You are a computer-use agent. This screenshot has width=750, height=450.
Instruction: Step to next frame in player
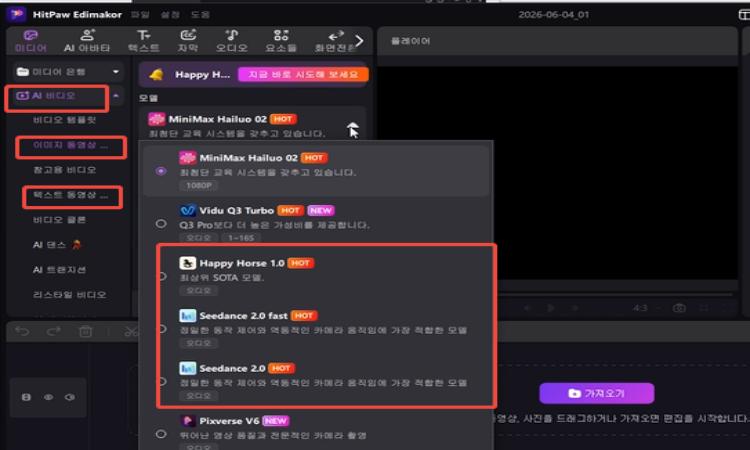[575, 308]
